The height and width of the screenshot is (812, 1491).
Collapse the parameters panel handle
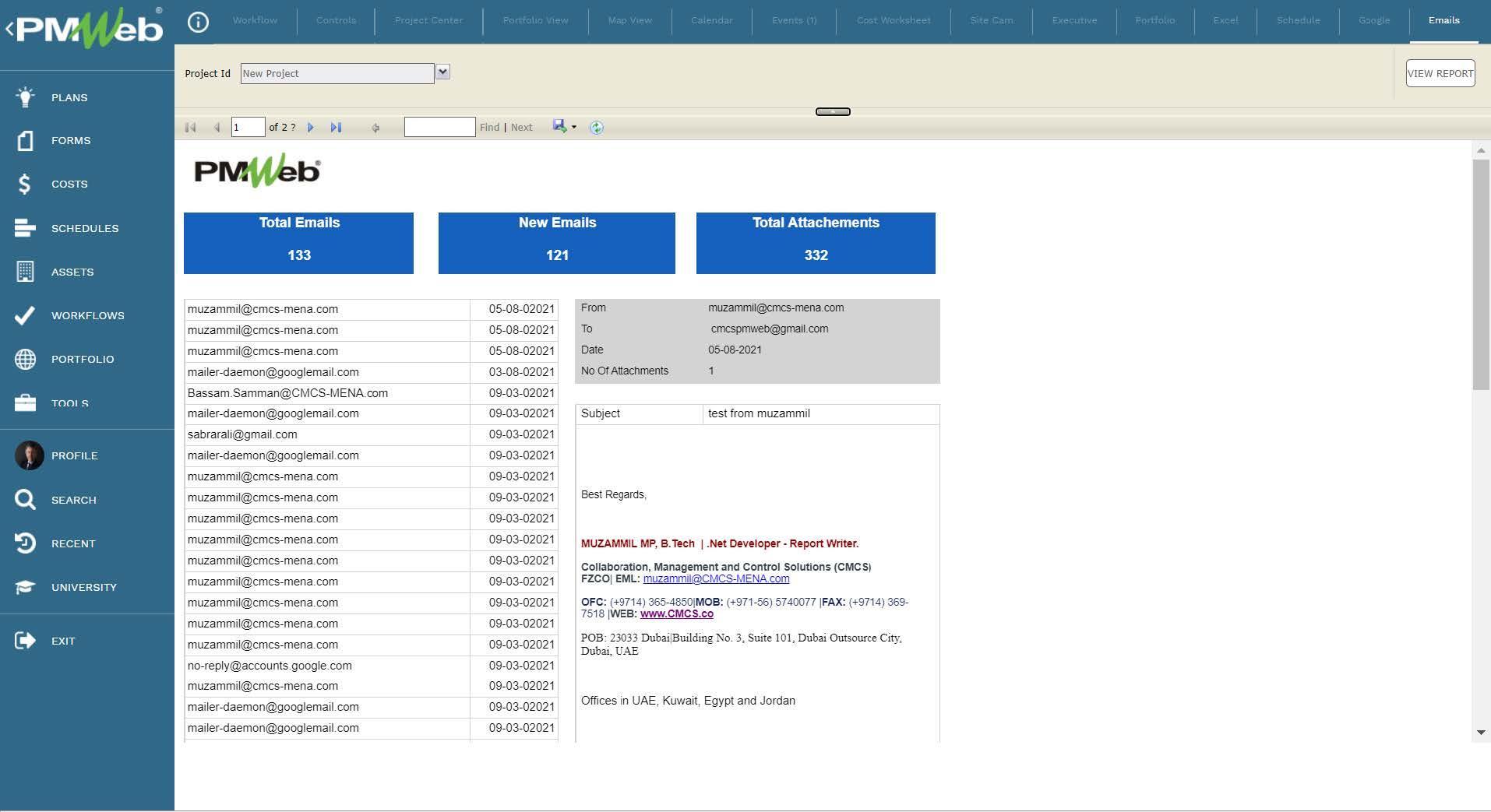[833, 112]
